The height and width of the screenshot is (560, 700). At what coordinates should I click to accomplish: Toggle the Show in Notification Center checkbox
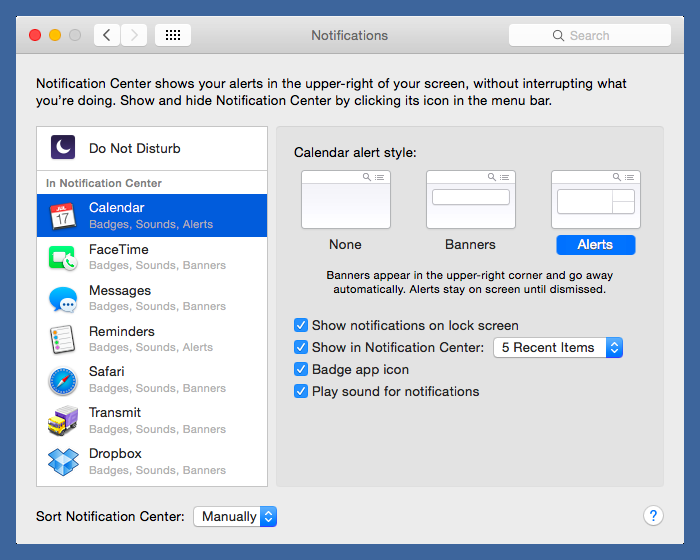tap(301, 347)
